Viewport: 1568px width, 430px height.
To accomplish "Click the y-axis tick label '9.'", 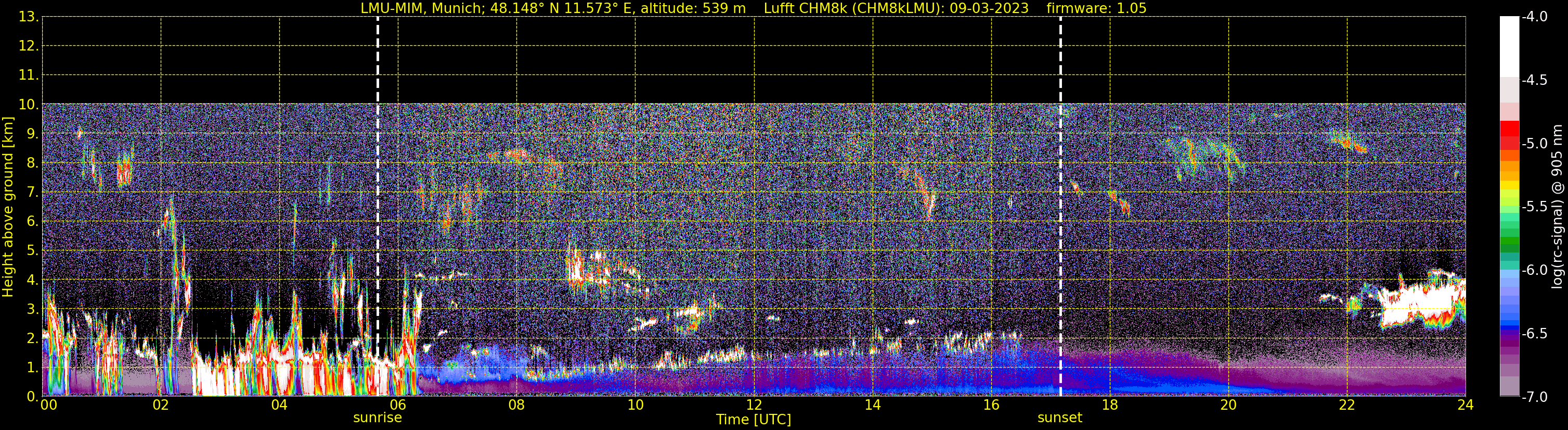I will 32,134.
